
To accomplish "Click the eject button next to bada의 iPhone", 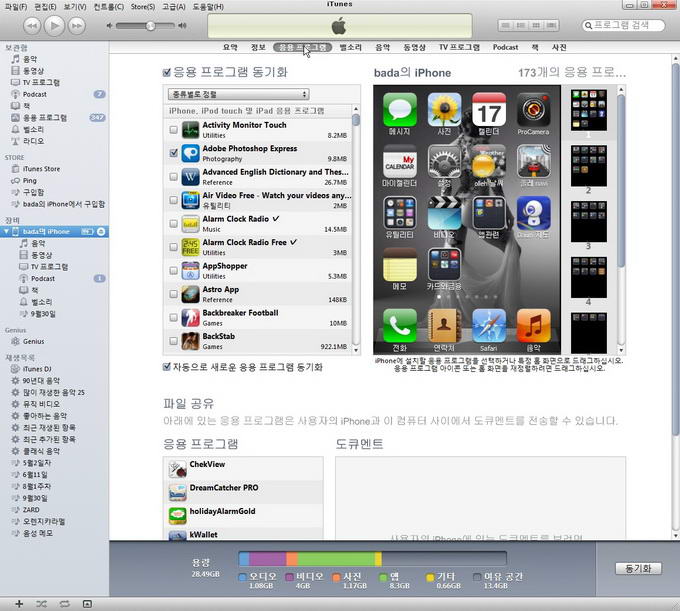I will coord(101,232).
